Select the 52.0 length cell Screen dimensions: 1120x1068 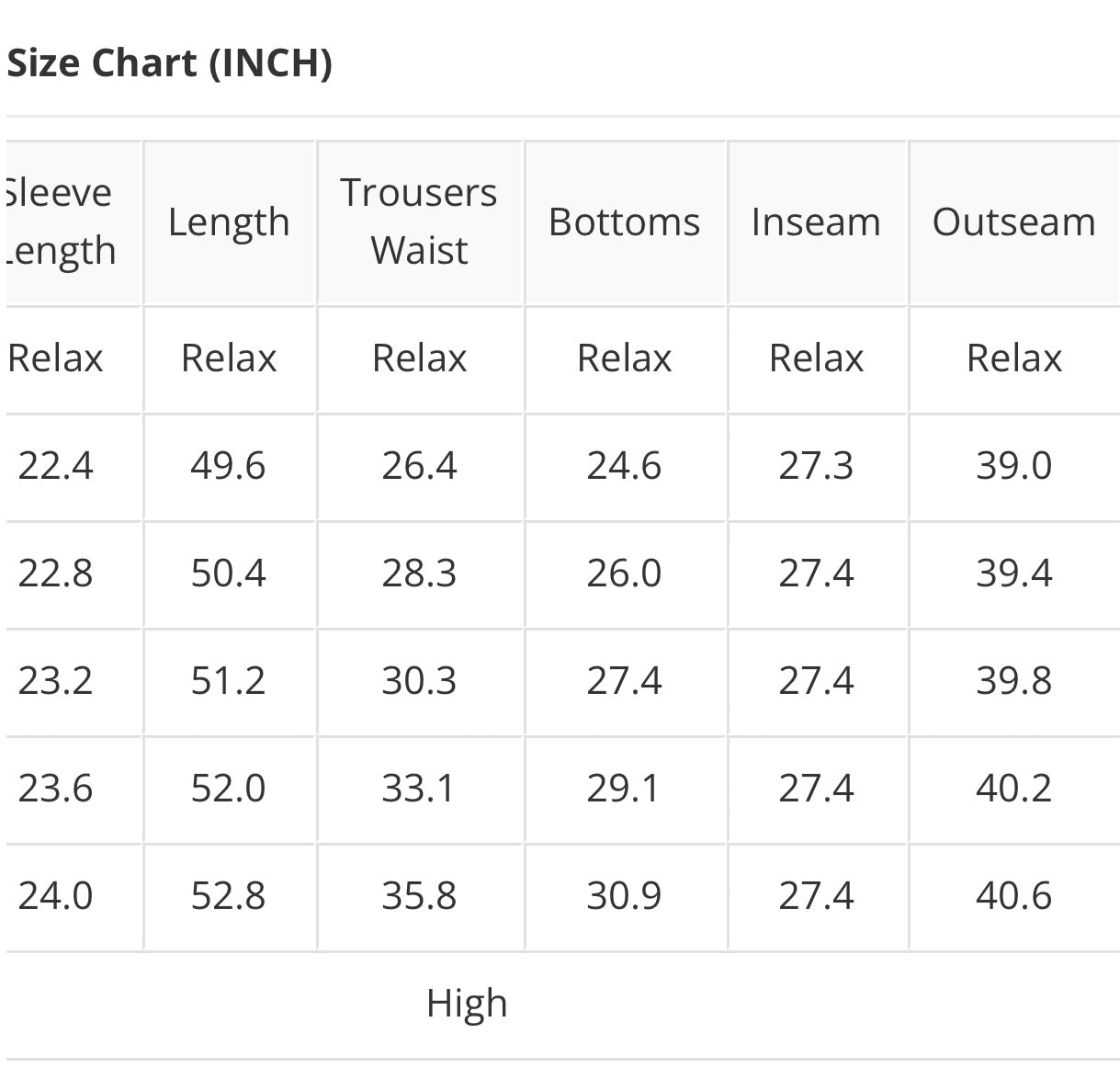(x=229, y=789)
